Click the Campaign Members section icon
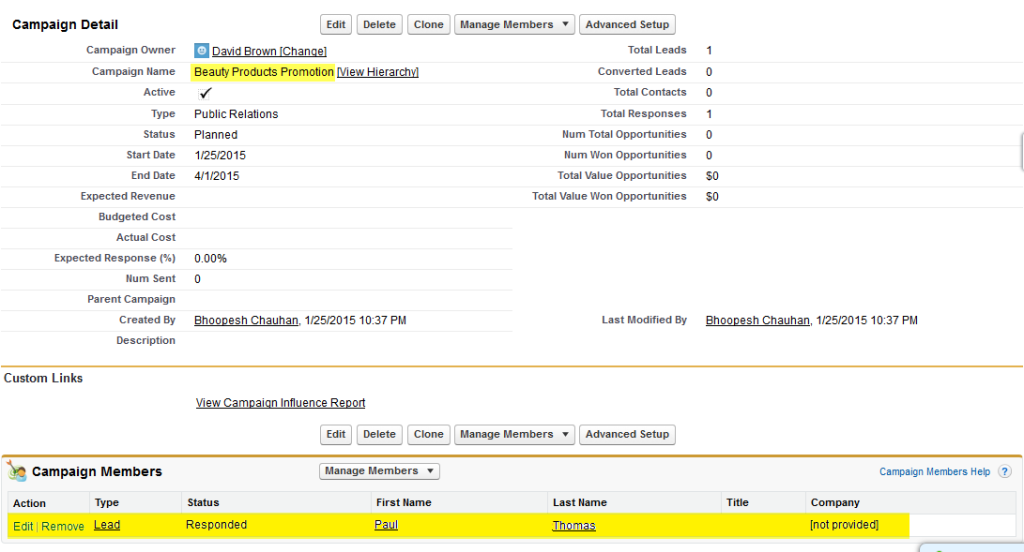 point(17,472)
